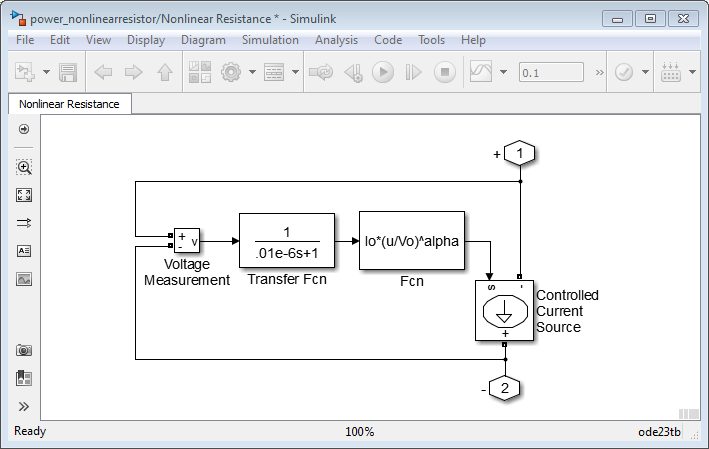Image resolution: width=709 pixels, height=449 pixels.
Task: Click the Up to Parent arrow
Action: [x=165, y=73]
